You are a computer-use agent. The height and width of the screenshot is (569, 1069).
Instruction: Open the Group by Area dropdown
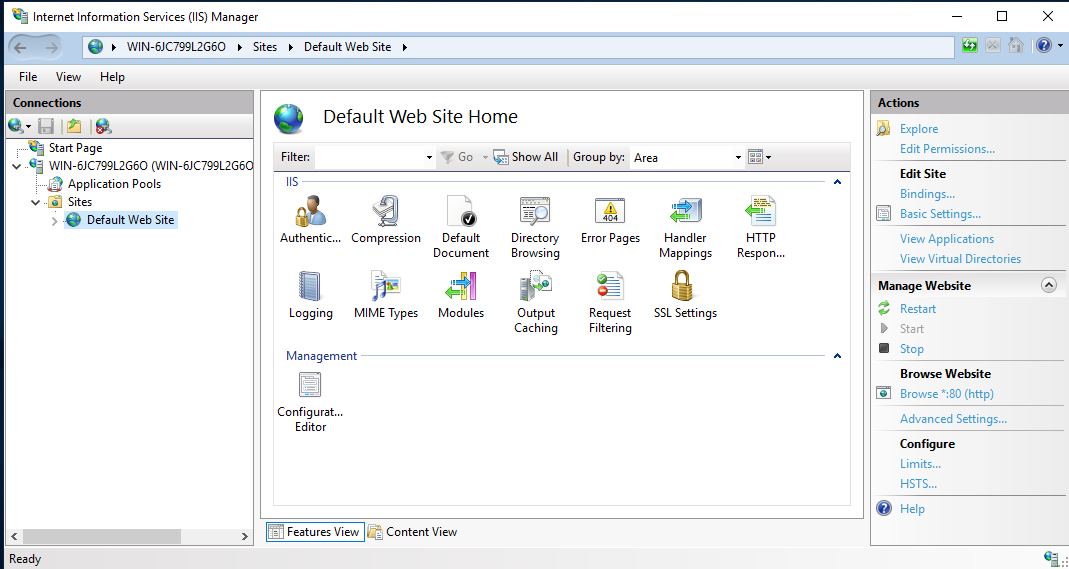738,158
